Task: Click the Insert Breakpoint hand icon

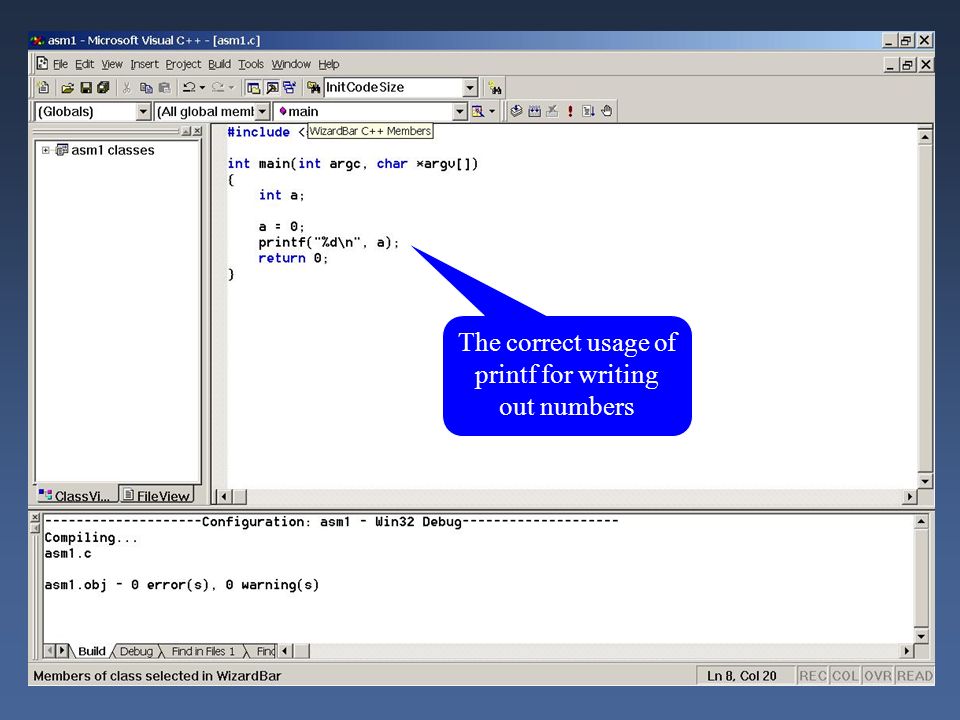Action: tap(607, 111)
